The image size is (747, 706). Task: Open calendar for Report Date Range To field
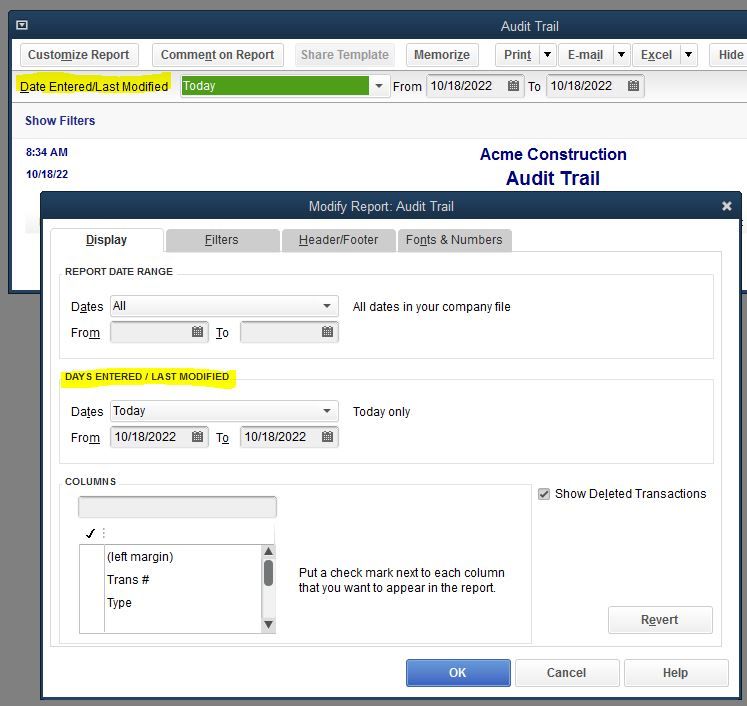click(327, 332)
